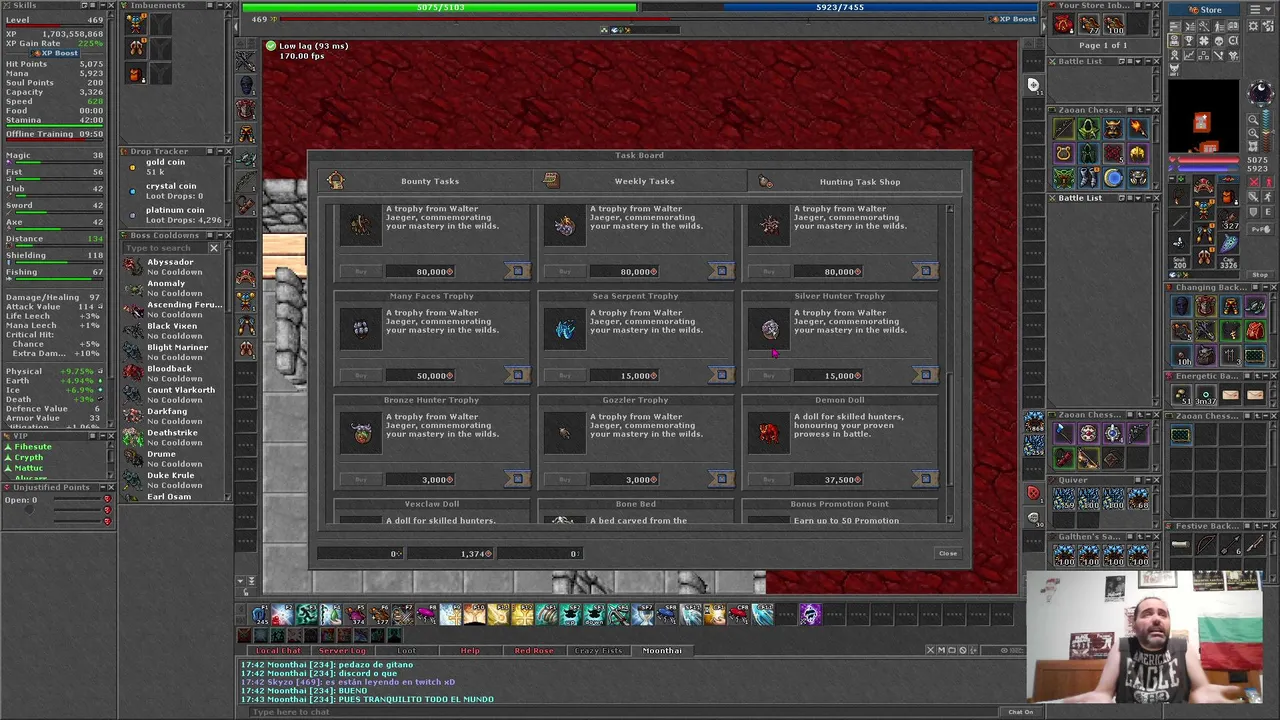Click the Weekly Tasks crate icon
This screenshot has width=1280, height=720.
coord(549,181)
